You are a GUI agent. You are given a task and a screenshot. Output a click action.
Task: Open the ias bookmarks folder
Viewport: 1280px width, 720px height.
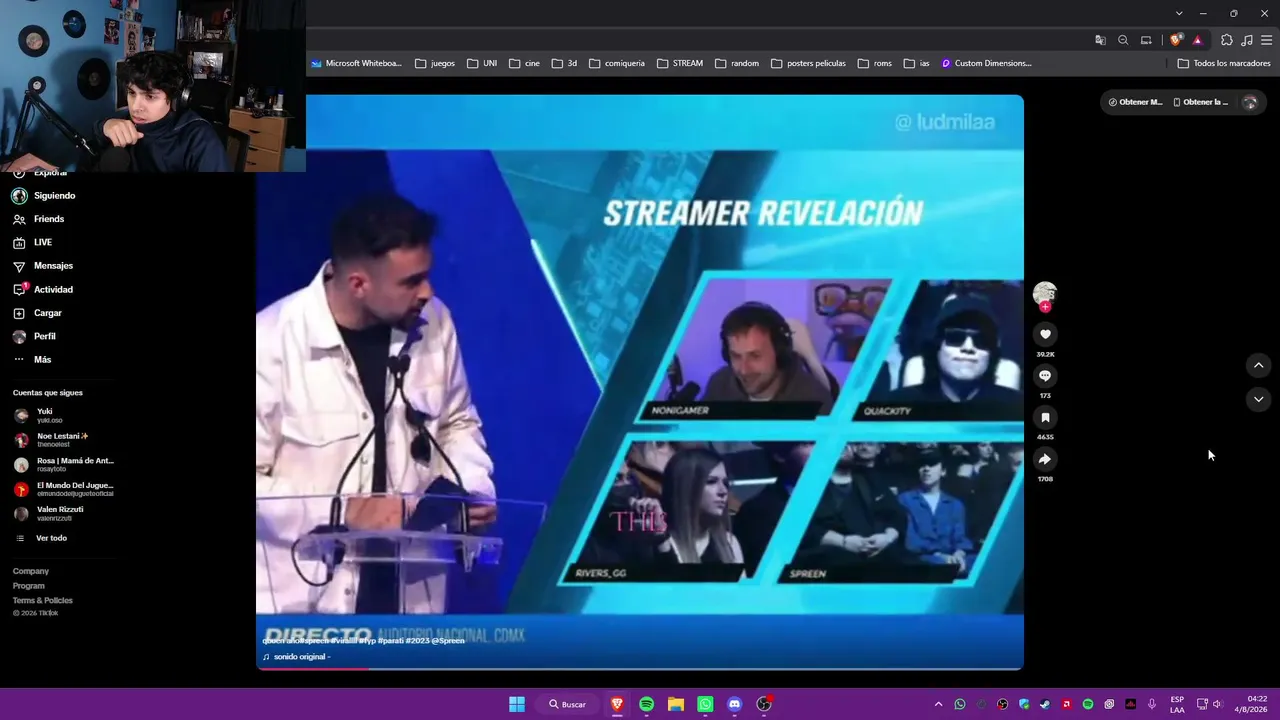(917, 63)
